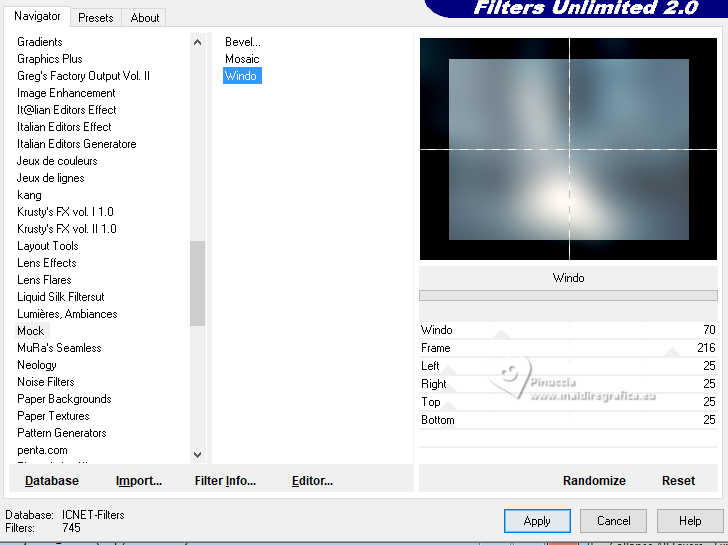Select Layout Tools category
Screen dimensions: 728x545
point(47,246)
